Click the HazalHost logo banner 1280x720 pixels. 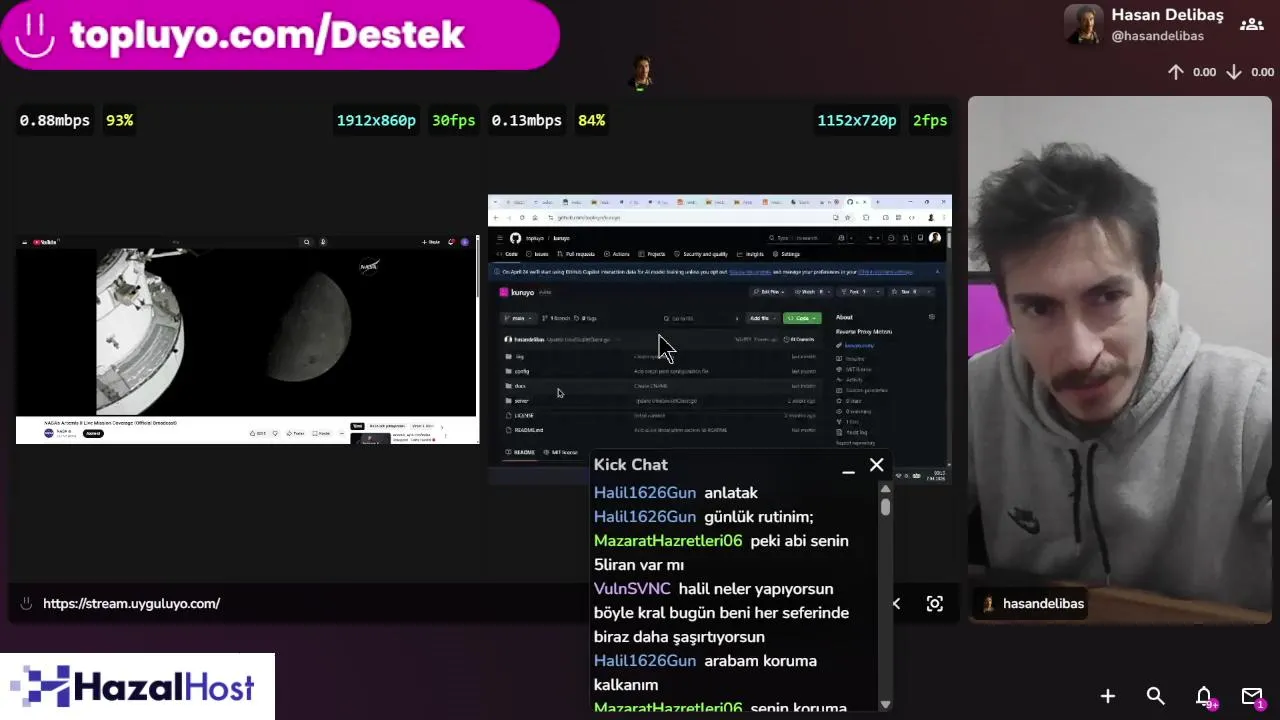138,687
